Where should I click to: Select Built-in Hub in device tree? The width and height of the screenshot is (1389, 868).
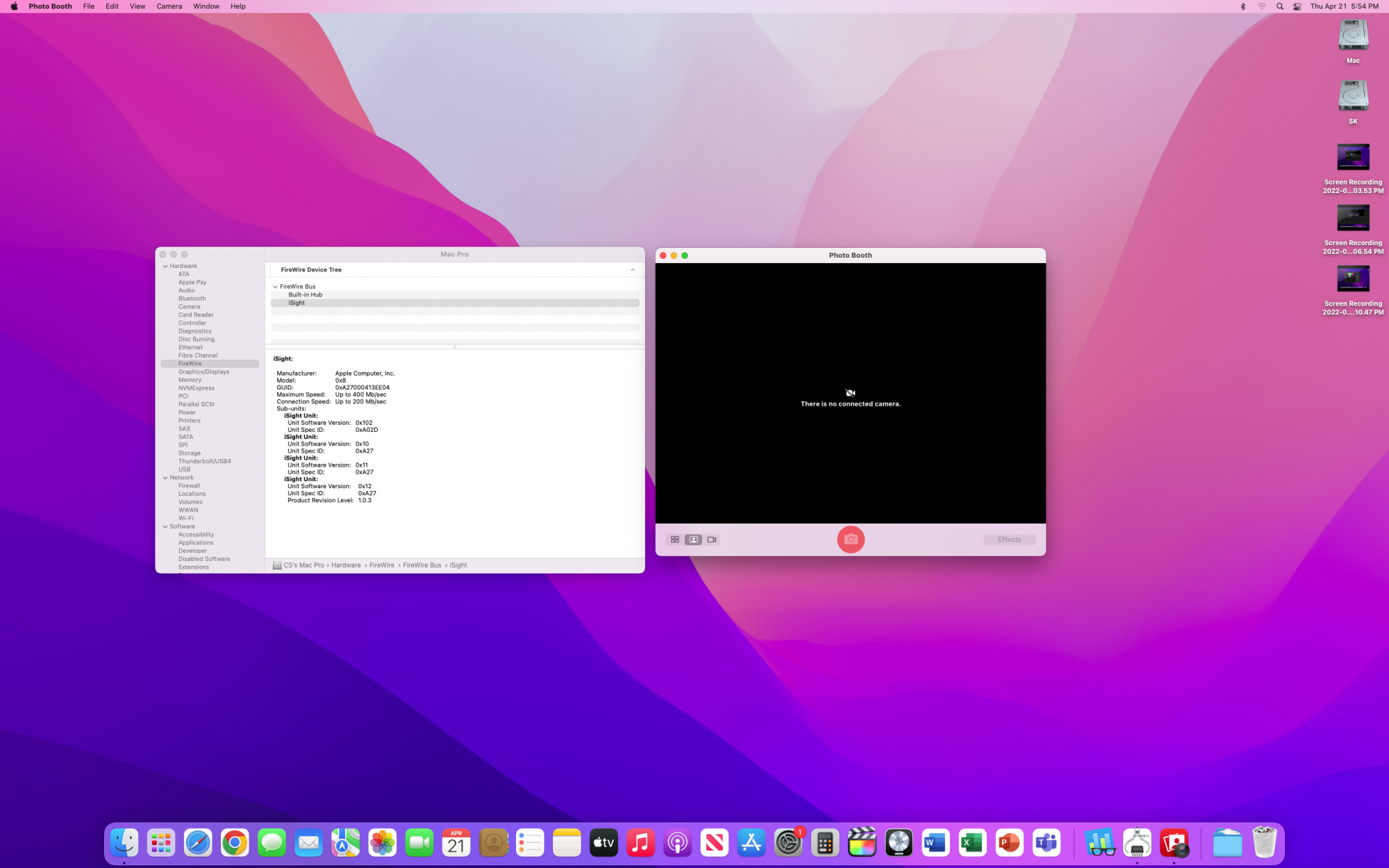(x=305, y=294)
